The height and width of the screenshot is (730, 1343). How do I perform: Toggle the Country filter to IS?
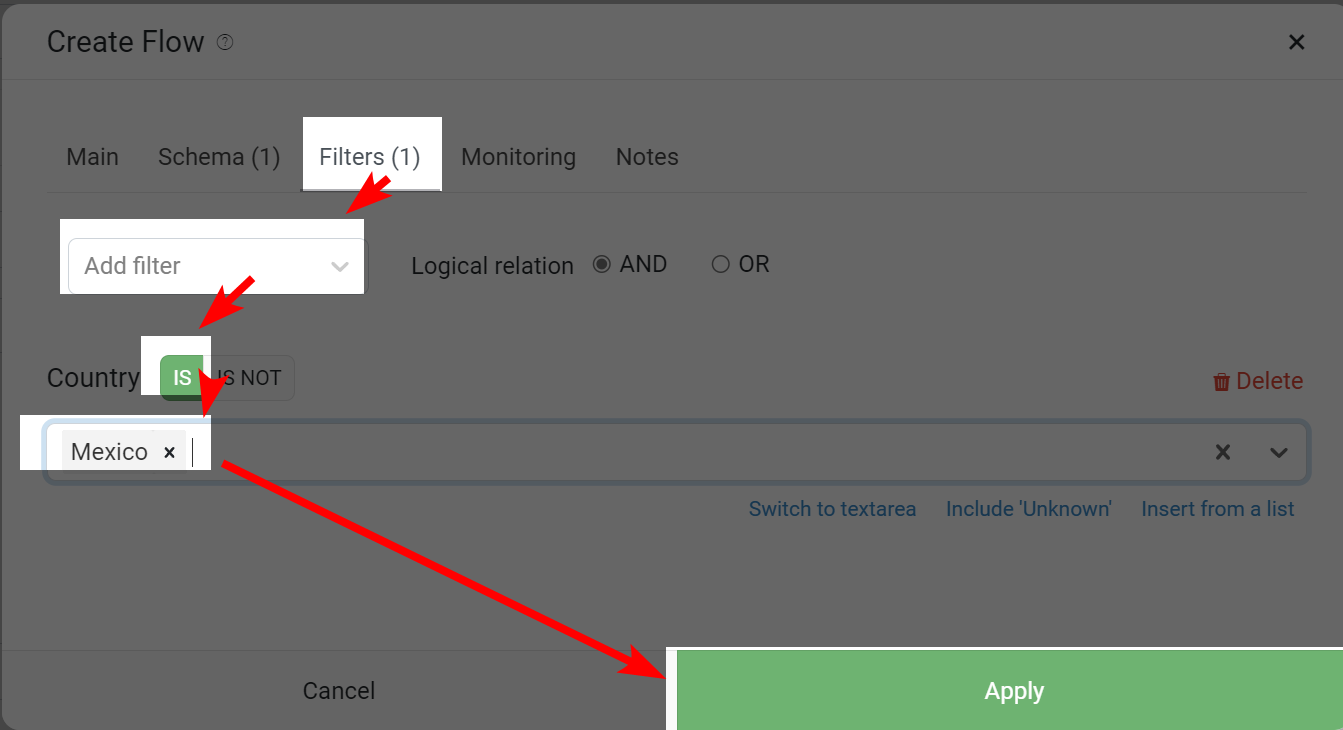point(182,378)
